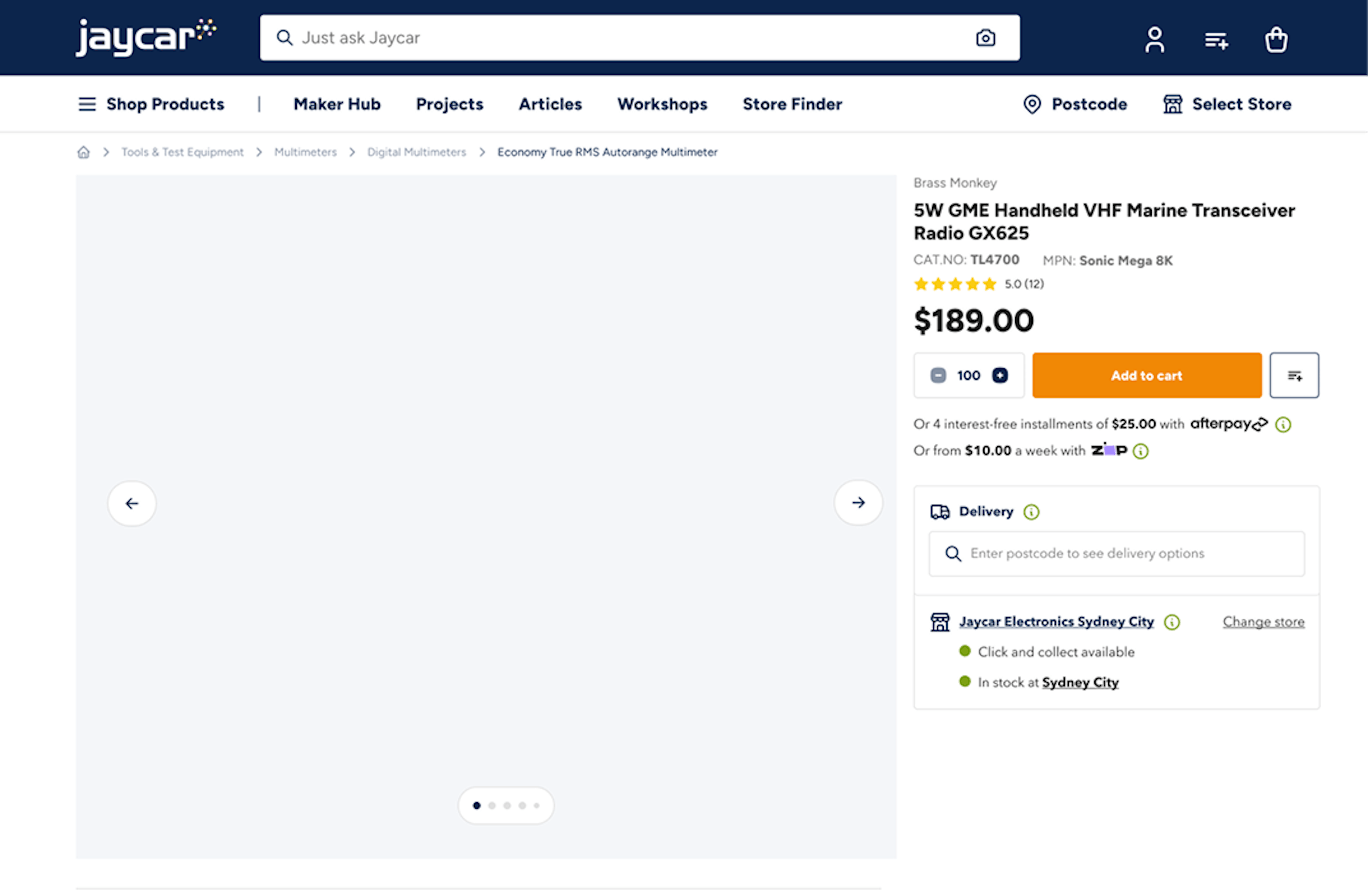Click the orange Add to cart button
The width and height of the screenshot is (1368, 896).
1146,375
